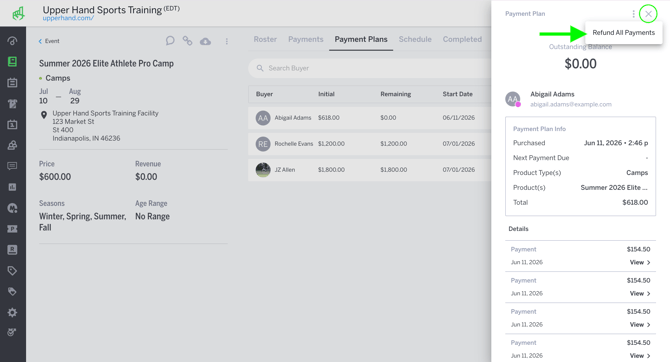Image resolution: width=670 pixels, height=362 pixels.
Task: Open the classes schedule icon in sidebar
Action: [x=12, y=124]
